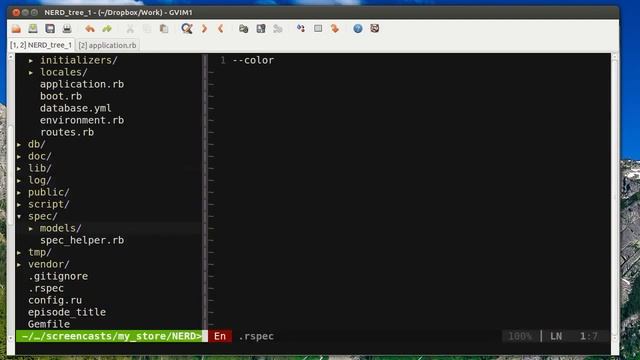
Task: Click the Make toolbar icon
Action: click(301, 29)
